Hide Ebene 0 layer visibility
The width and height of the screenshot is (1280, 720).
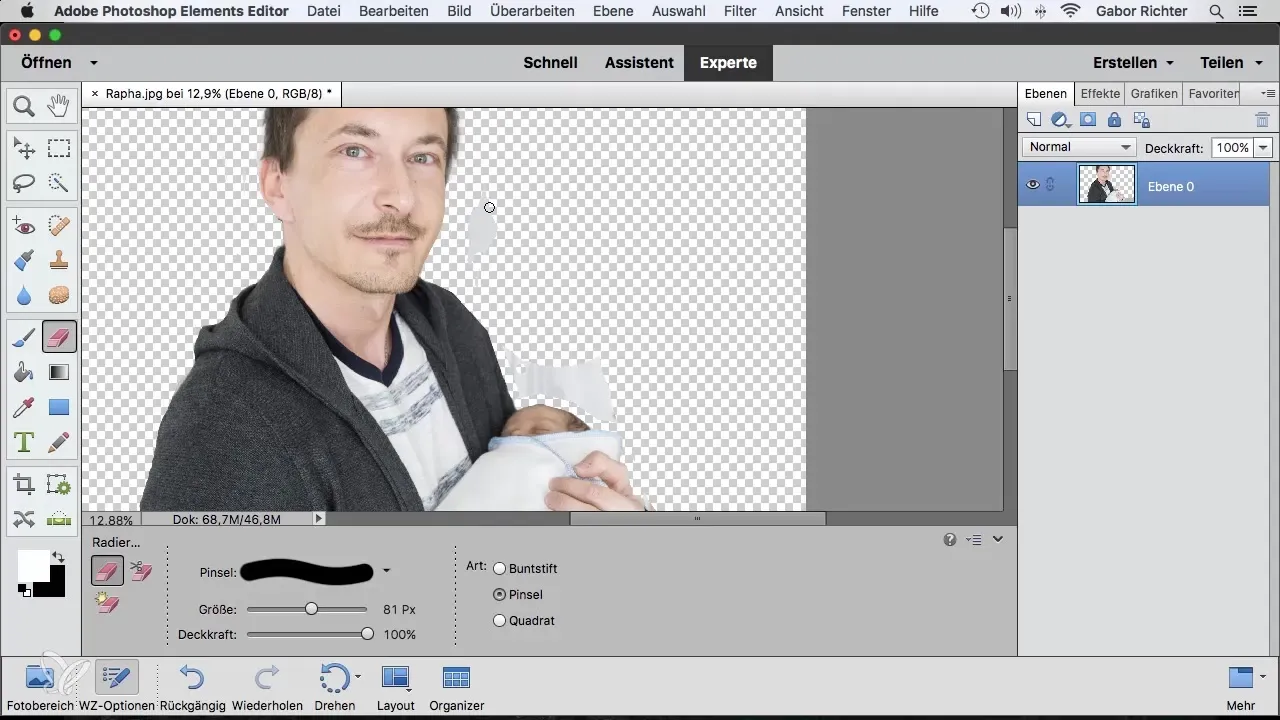(1033, 185)
